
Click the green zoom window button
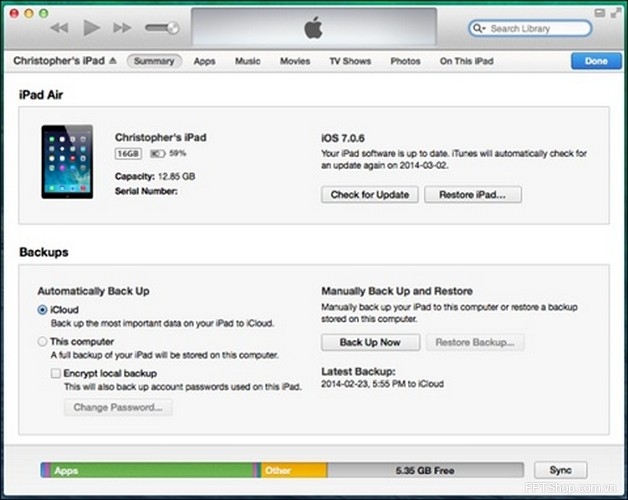coord(44,13)
